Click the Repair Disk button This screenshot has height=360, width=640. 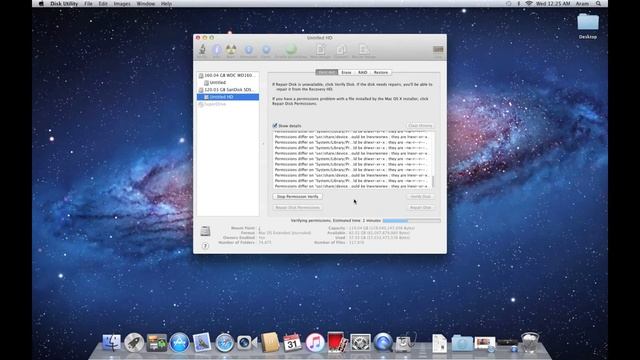point(420,207)
